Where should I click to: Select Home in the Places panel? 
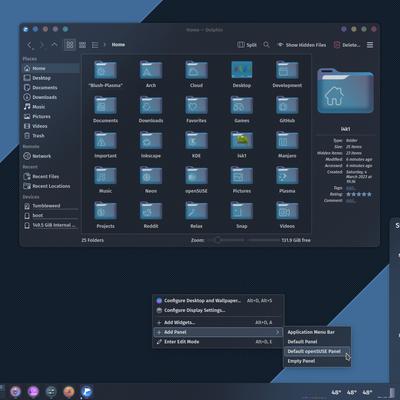pos(51,68)
